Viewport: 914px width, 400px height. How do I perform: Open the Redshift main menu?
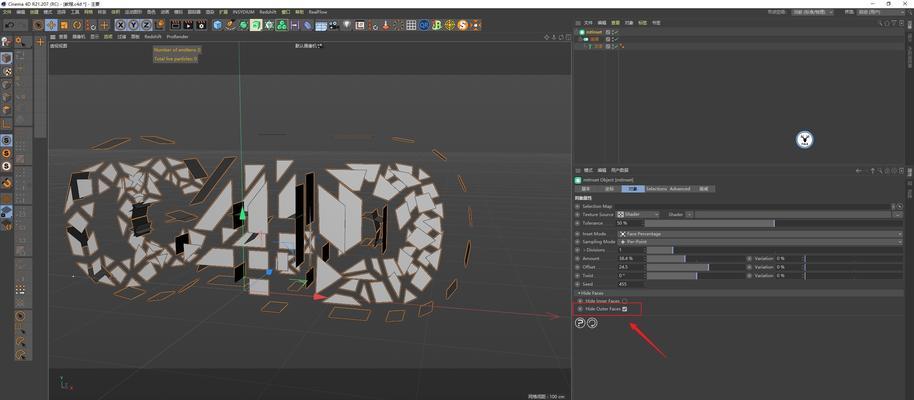pos(268,12)
